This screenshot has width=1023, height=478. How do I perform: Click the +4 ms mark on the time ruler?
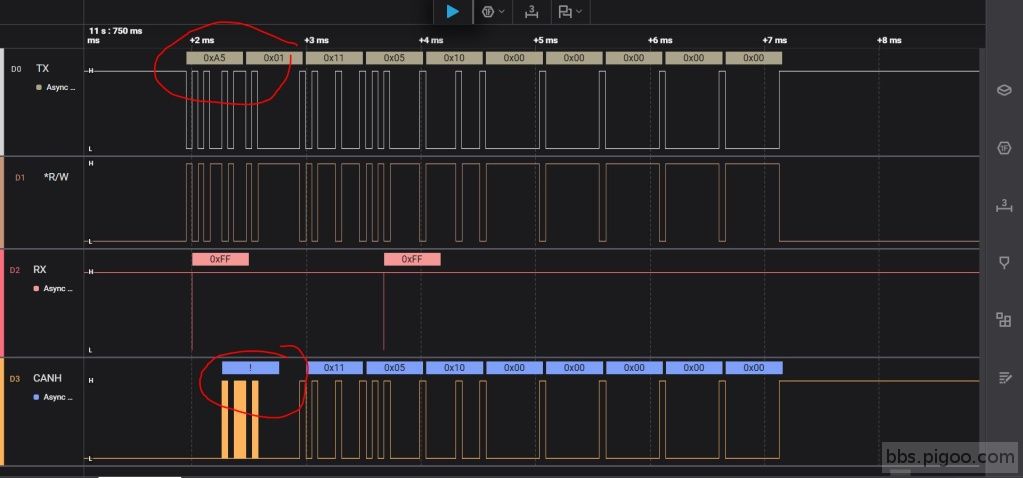point(431,40)
